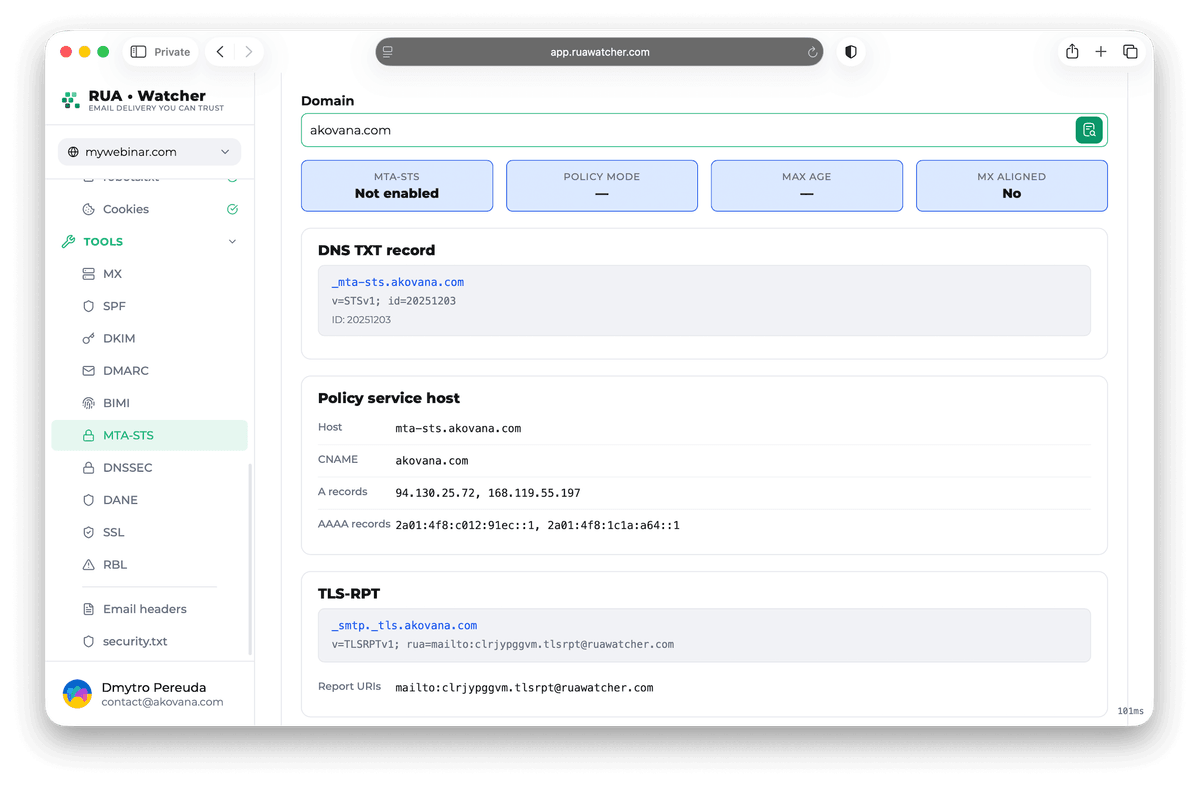Open the SPF tool

[149, 306]
